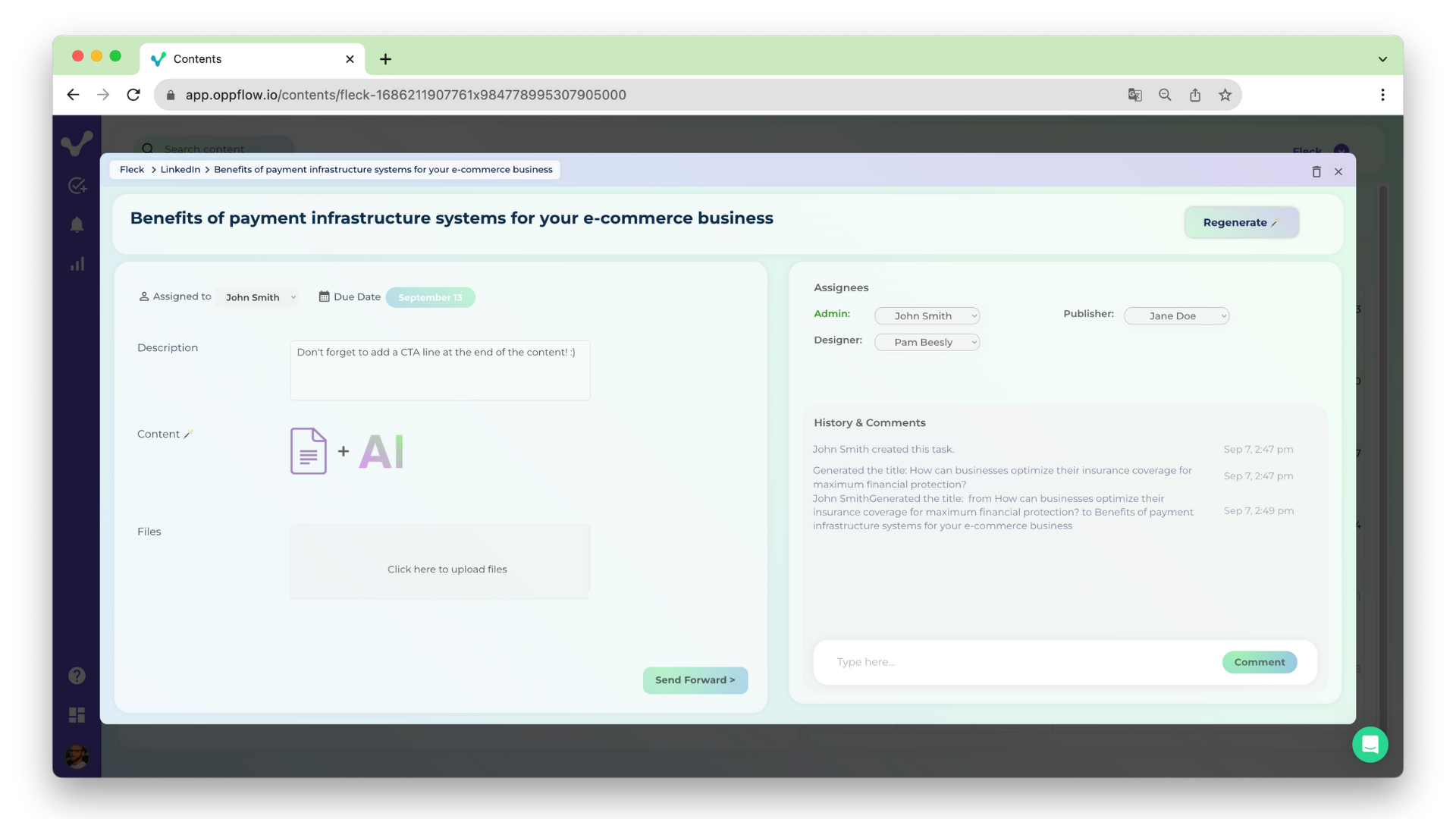The image size is (1456, 819).
Task: Select the Fleck breadcrumb menu item
Action: tap(131, 169)
